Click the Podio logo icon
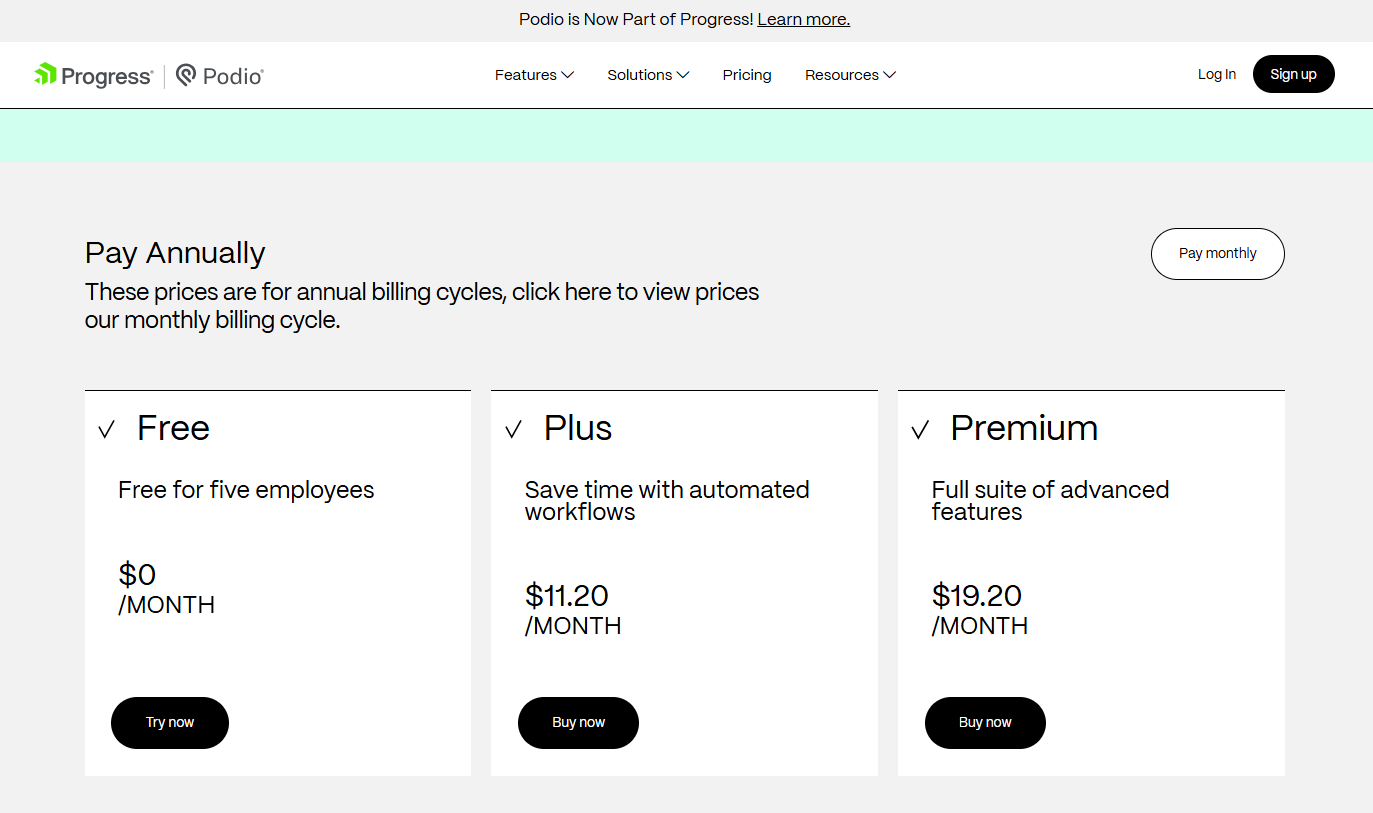Image resolution: width=1373 pixels, height=813 pixels. pos(186,75)
